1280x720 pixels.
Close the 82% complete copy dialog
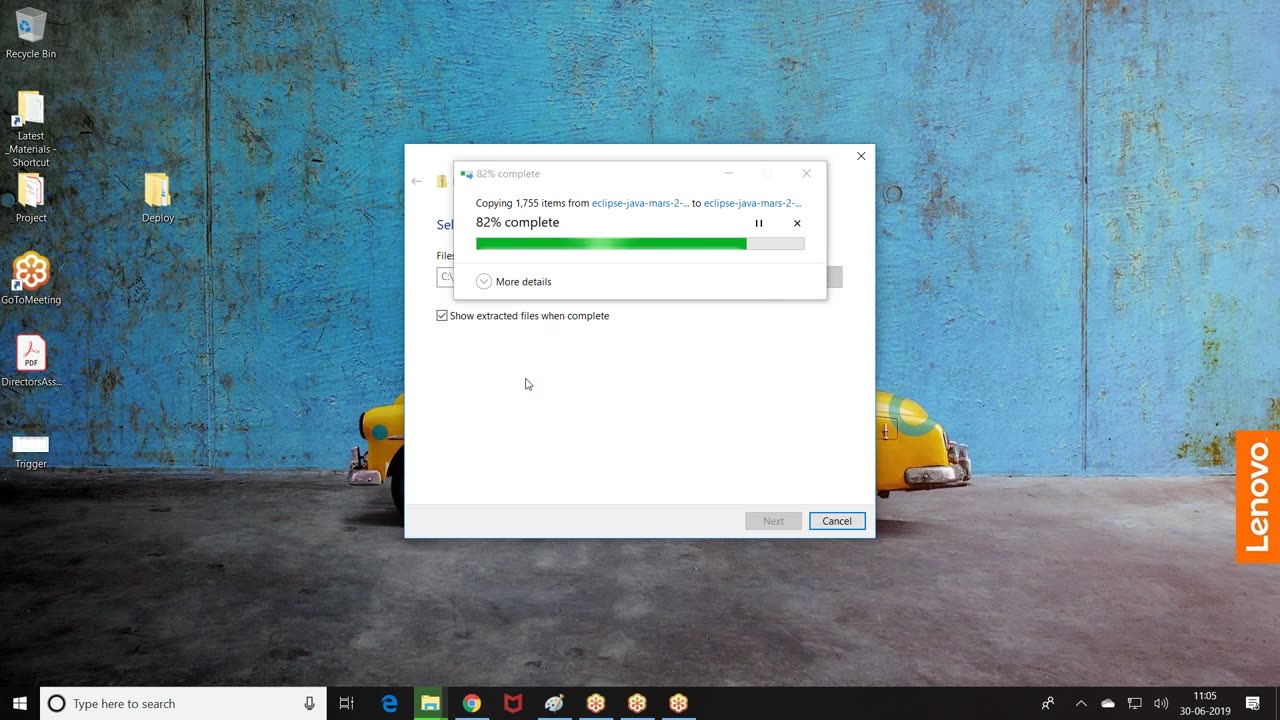pyautogui.click(x=806, y=174)
